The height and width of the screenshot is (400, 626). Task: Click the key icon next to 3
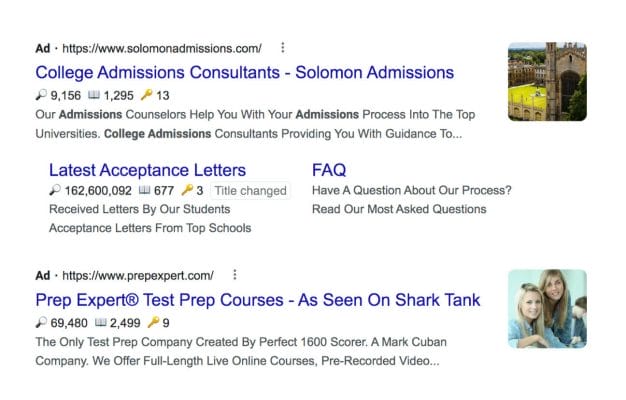coord(187,190)
